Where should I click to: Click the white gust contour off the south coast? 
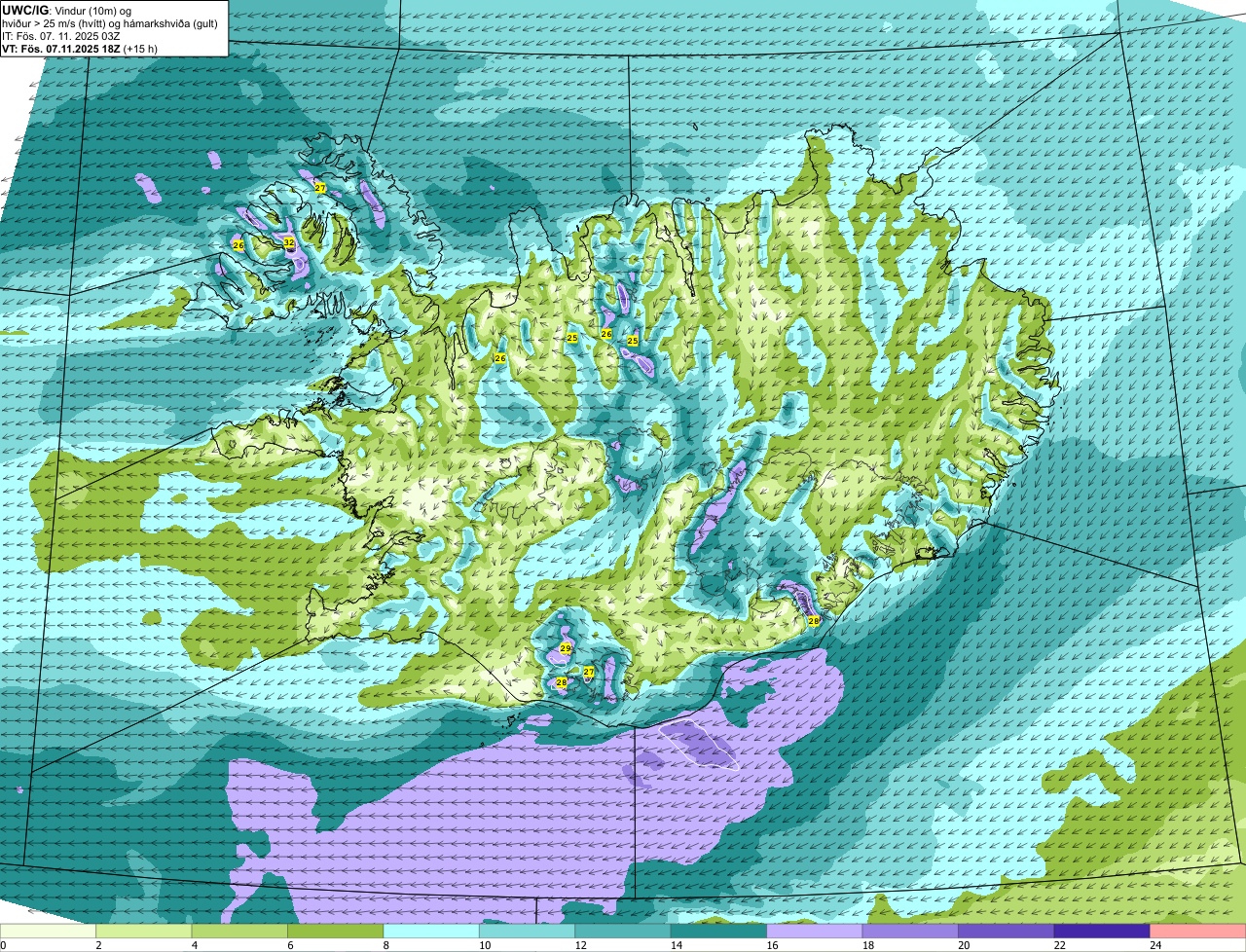[x=699, y=745]
